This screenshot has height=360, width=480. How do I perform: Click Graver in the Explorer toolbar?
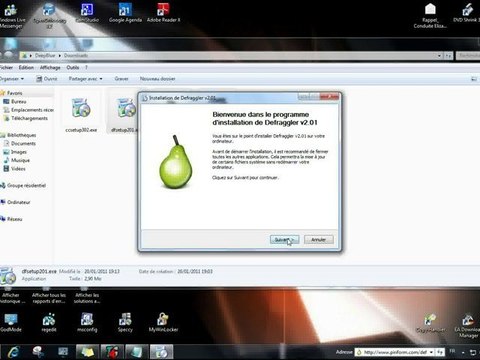[121, 79]
